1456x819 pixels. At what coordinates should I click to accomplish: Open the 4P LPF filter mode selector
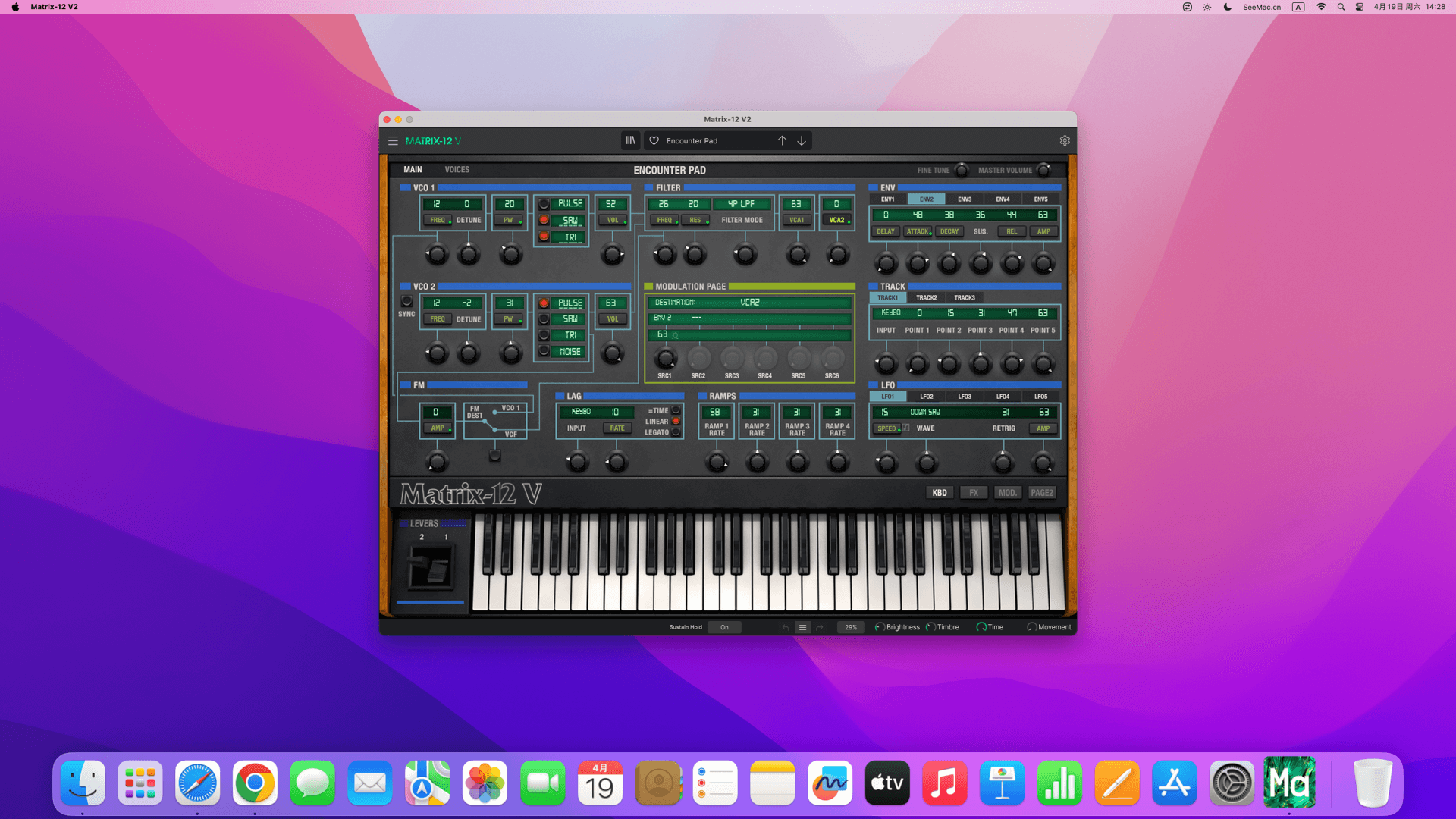pos(742,204)
